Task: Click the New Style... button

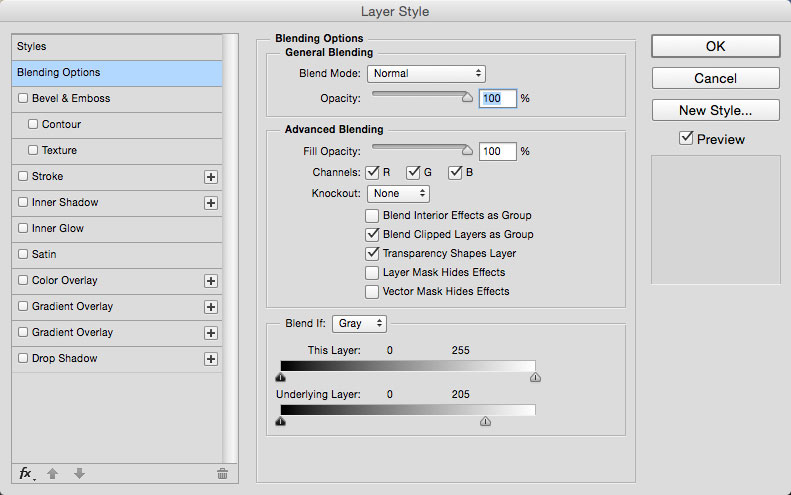Action: [715, 110]
